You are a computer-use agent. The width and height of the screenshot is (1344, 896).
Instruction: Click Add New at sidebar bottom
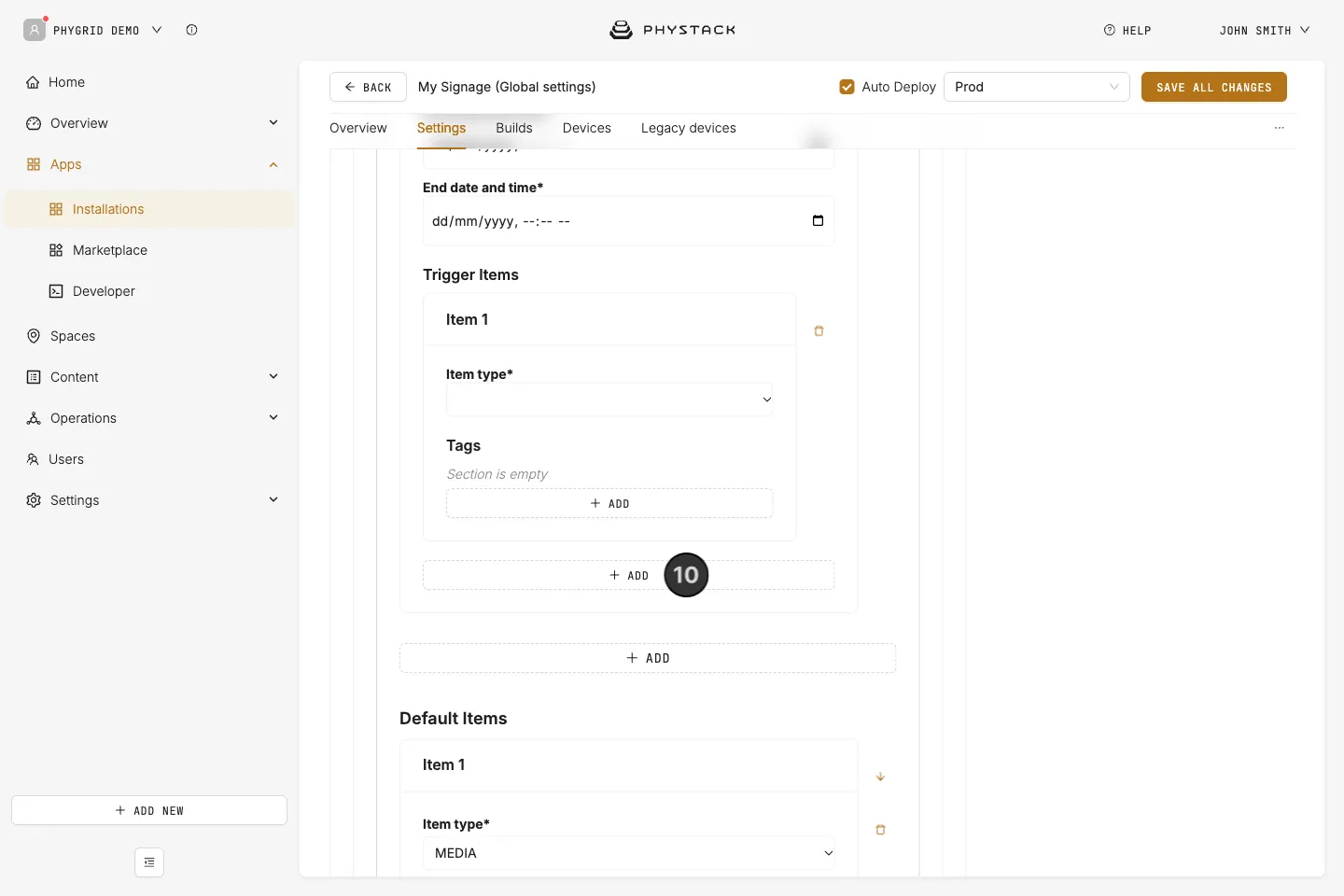tap(149, 810)
